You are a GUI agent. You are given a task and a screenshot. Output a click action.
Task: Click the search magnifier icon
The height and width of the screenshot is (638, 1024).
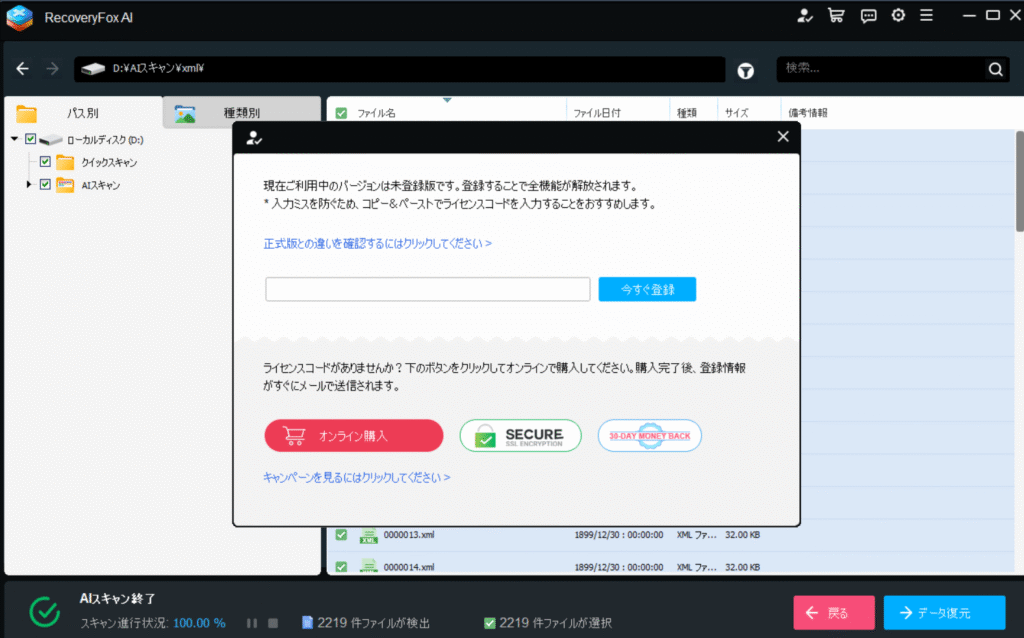coord(995,70)
